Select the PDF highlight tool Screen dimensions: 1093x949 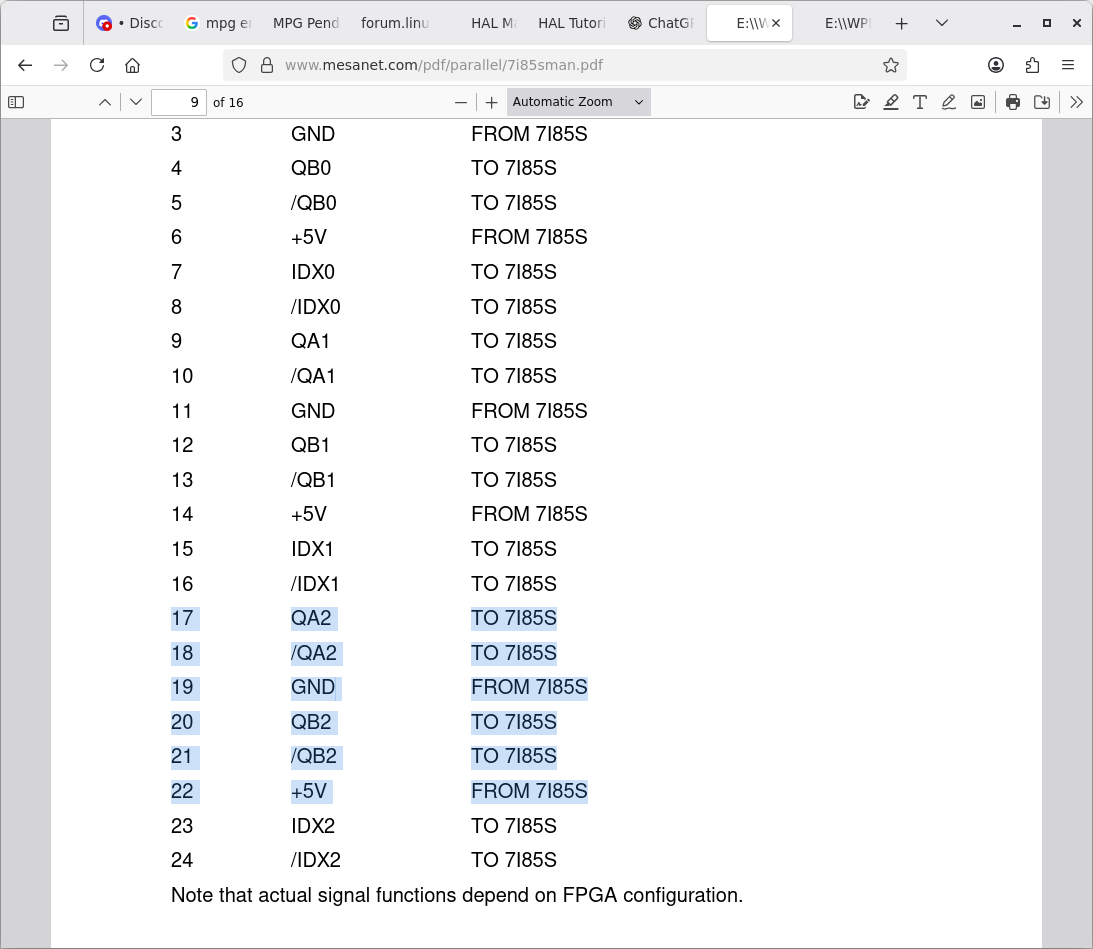890,102
